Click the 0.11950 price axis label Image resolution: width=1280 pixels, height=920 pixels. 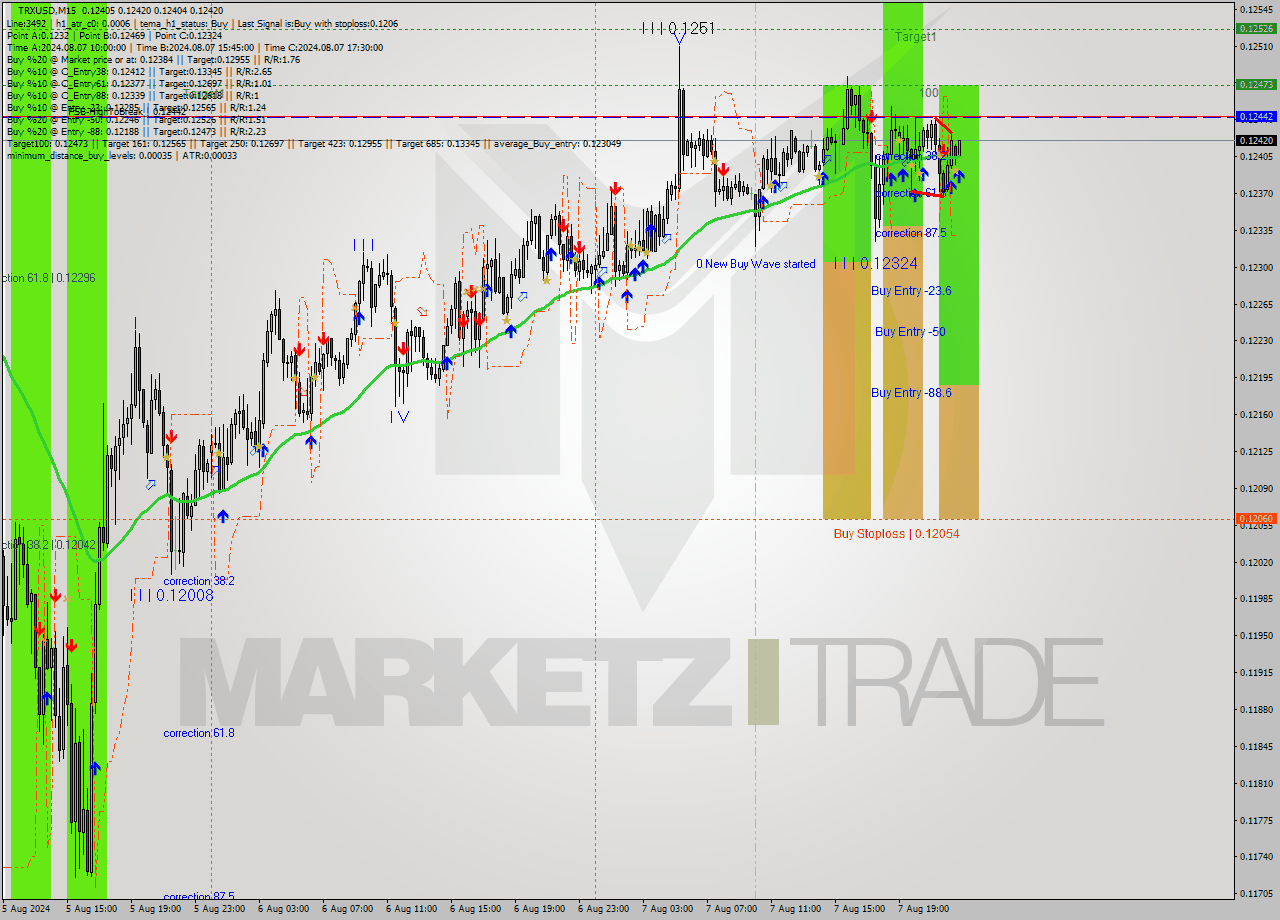coord(1255,636)
